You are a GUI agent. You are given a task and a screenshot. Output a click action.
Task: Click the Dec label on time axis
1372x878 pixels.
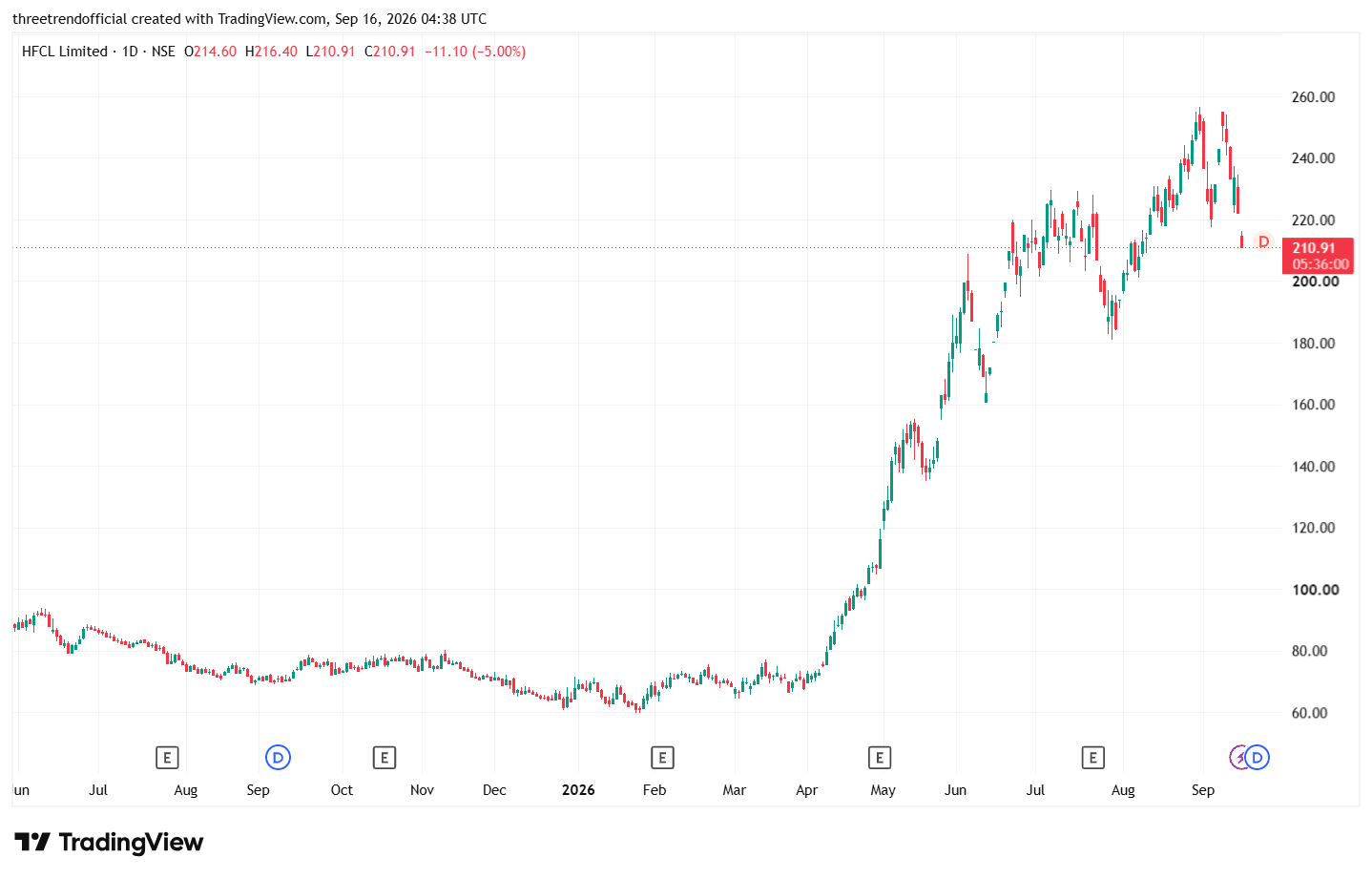pos(494,790)
